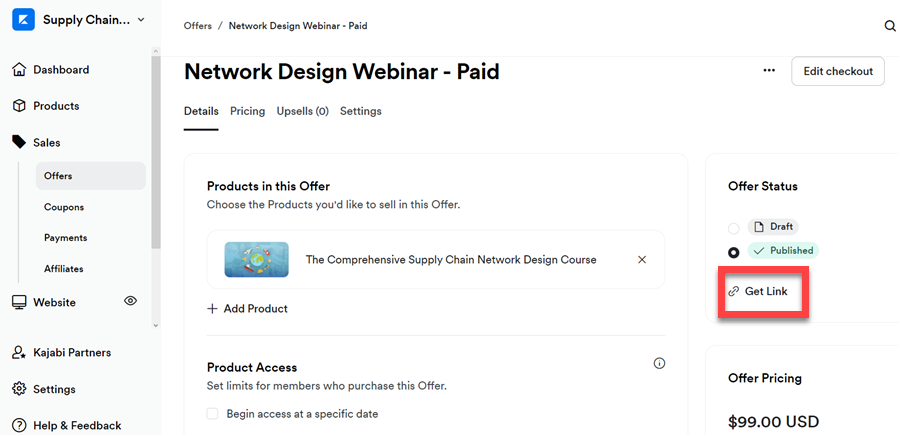Enable Begin access at a specific date
The width and height of the screenshot is (900, 436).
tap(213, 414)
